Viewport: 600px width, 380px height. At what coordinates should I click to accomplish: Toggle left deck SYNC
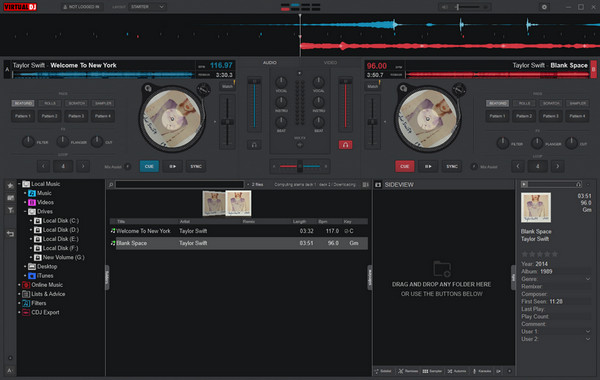pyautogui.click(x=196, y=166)
